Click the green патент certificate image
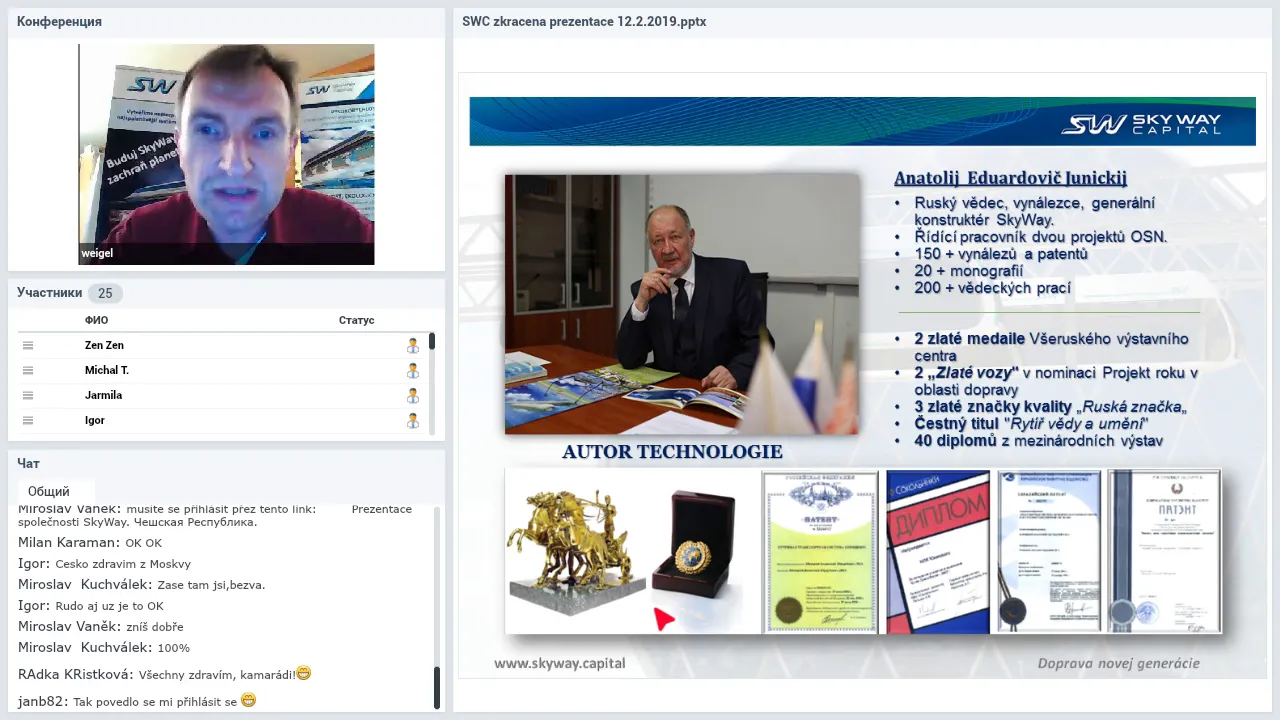This screenshot has height=720, width=1280. 820,552
